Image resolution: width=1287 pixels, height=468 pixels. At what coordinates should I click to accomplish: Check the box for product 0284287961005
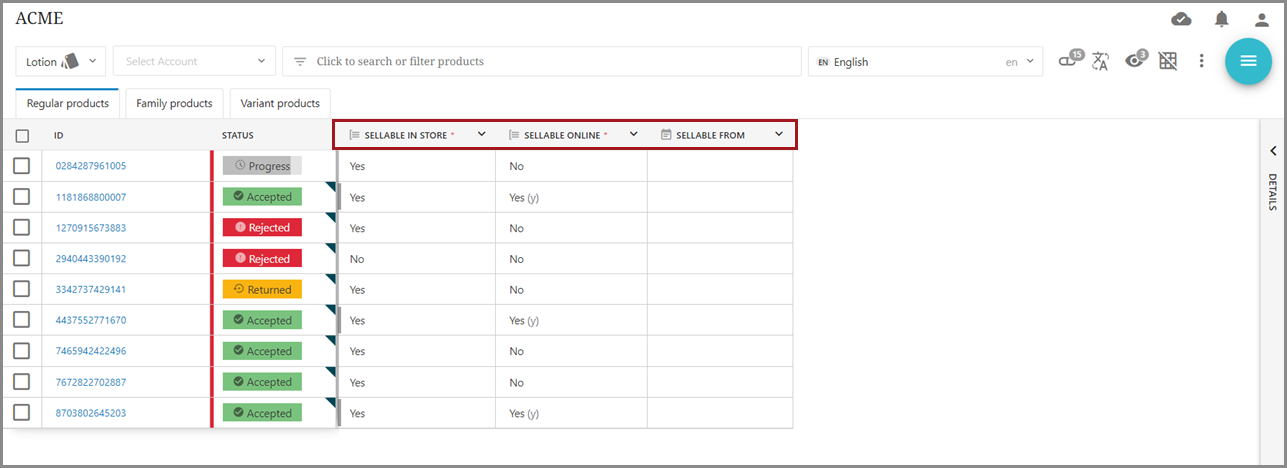(22, 166)
